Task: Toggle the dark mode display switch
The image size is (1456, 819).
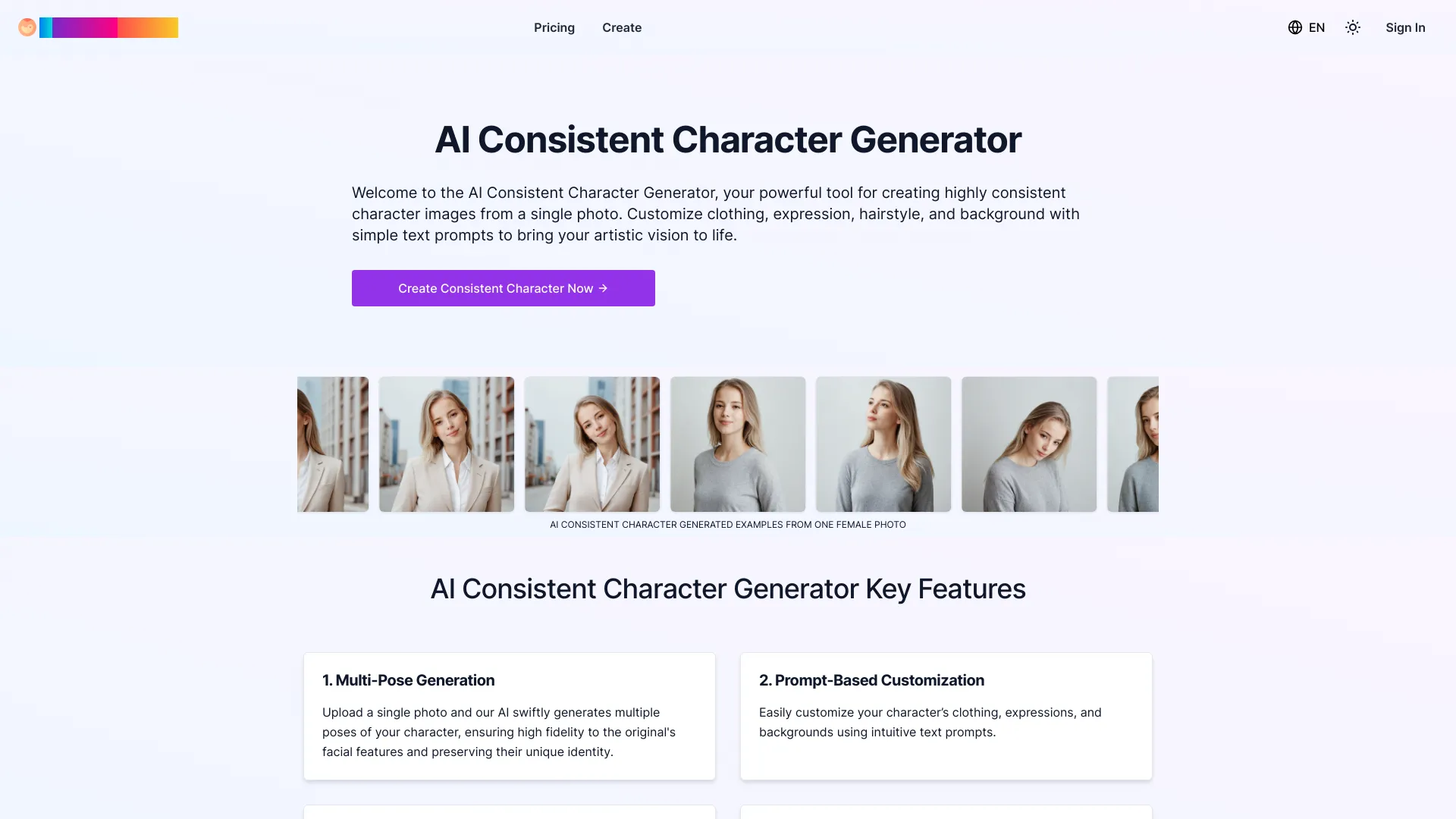Action: pyautogui.click(x=1353, y=27)
